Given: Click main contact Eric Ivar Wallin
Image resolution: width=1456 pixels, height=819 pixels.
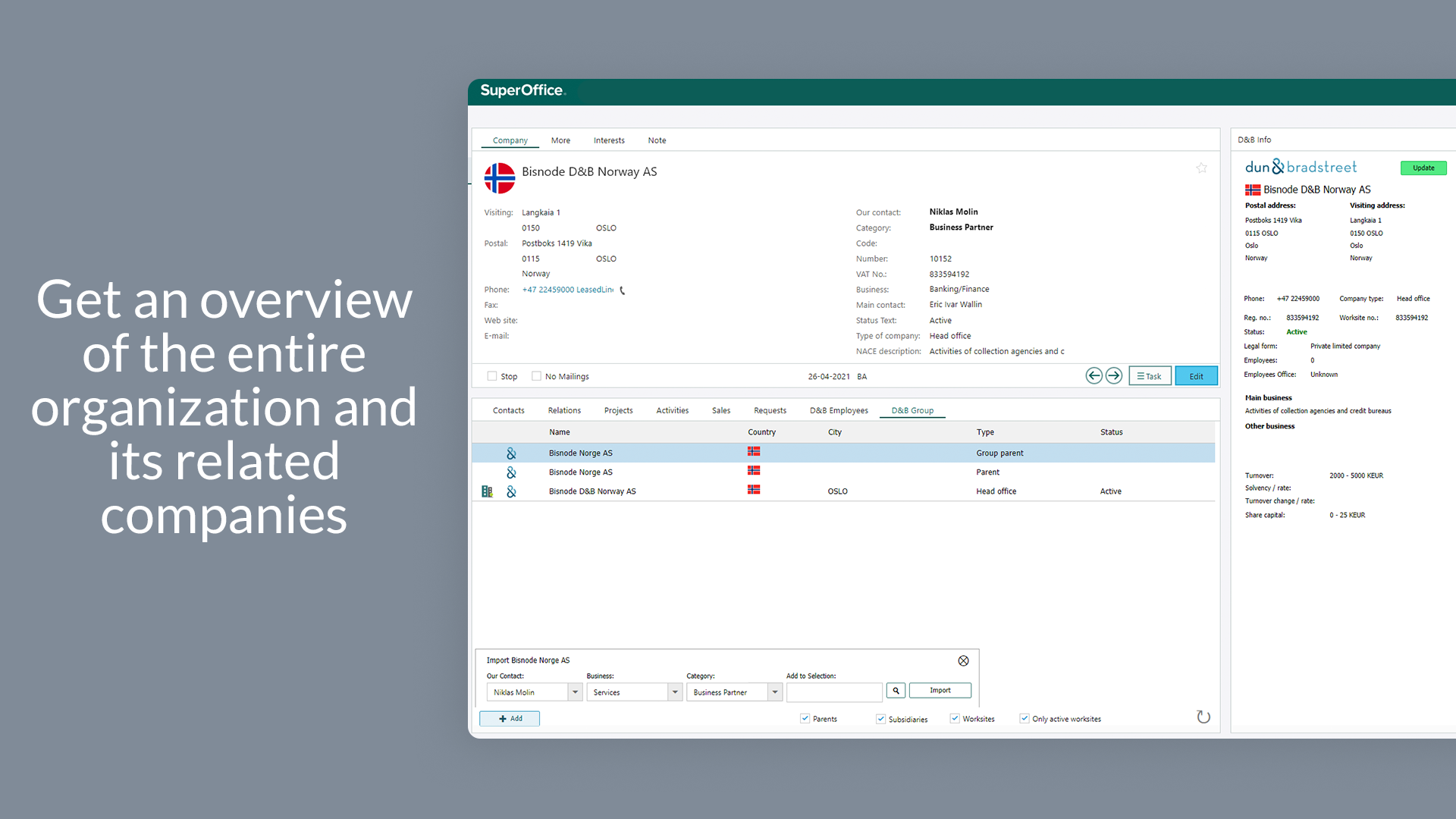Looking at the screenshot, I should 955,305.
